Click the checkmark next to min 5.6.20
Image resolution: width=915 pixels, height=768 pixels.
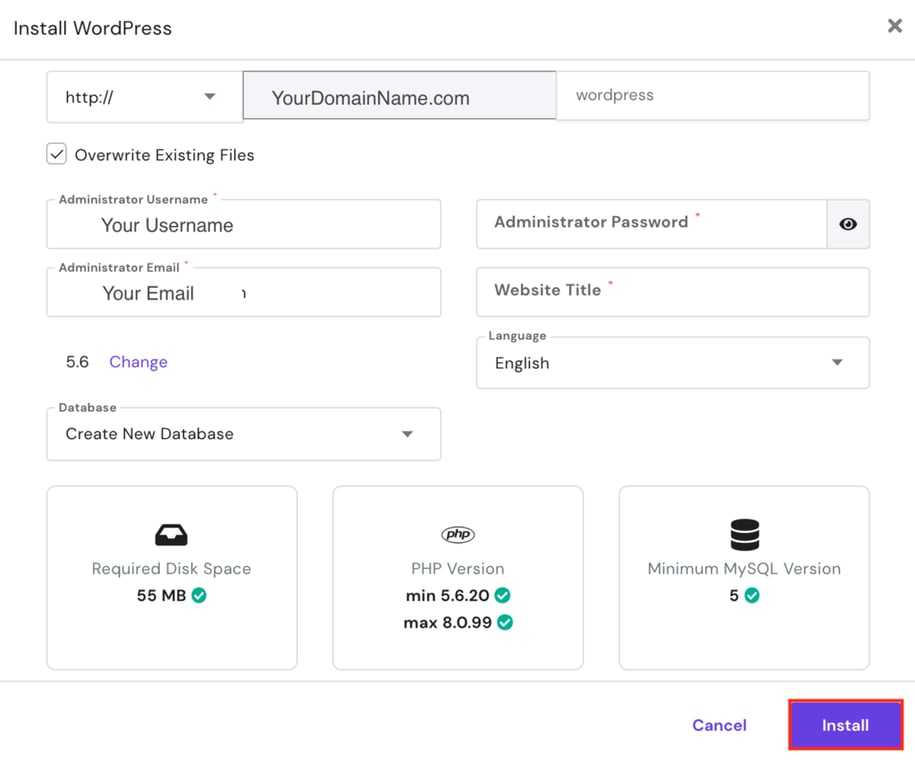[x=503, y=595]
